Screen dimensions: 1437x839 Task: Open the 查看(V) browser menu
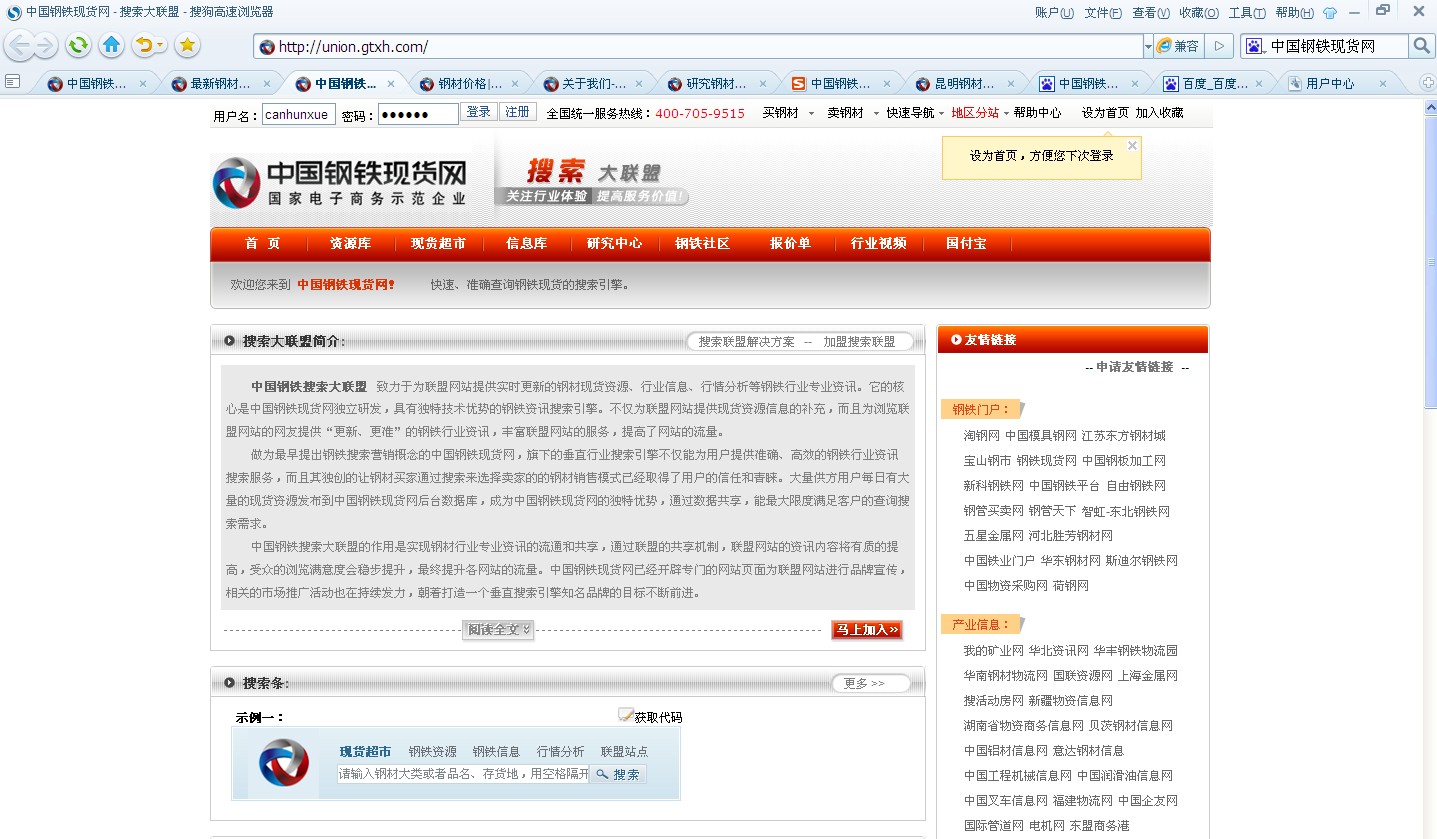point(1151,13)
